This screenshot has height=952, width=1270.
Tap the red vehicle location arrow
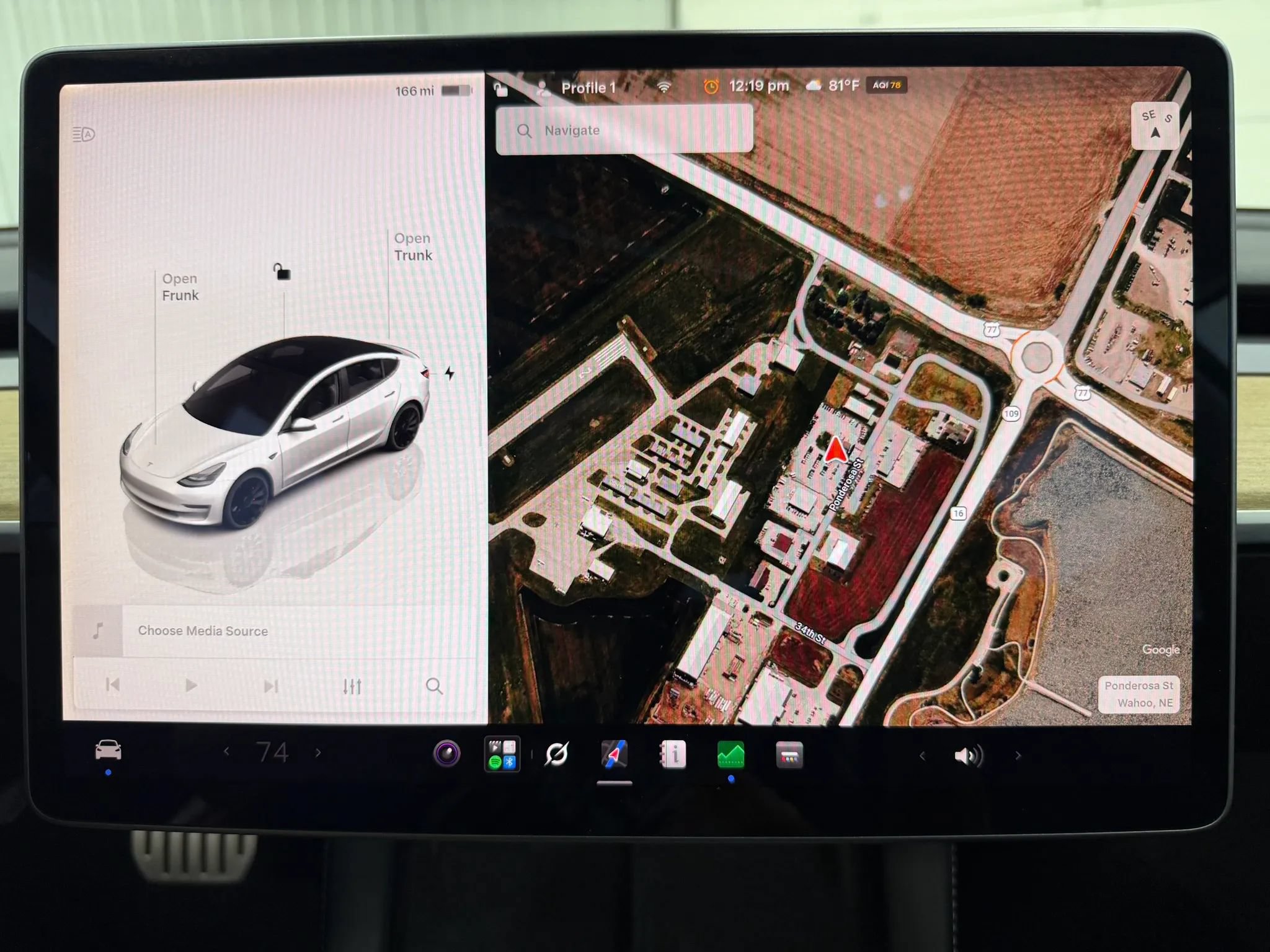pos(835,449)
